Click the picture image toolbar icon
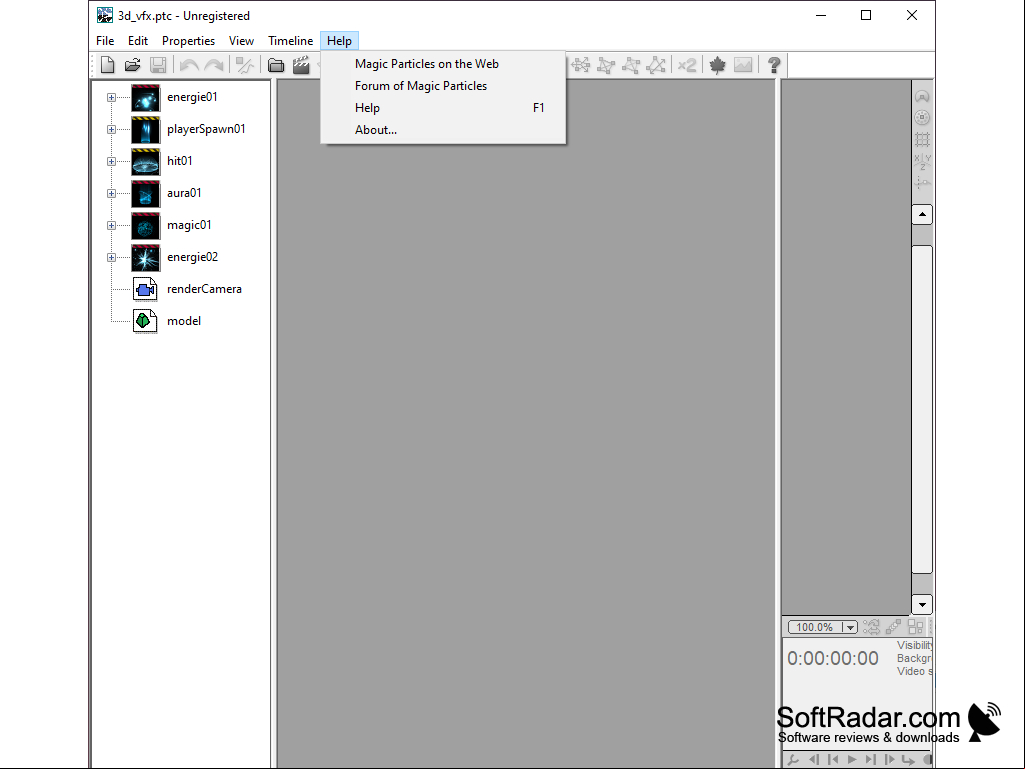The height and width of the screenshot is (769, 1025). tap(743, 65)
